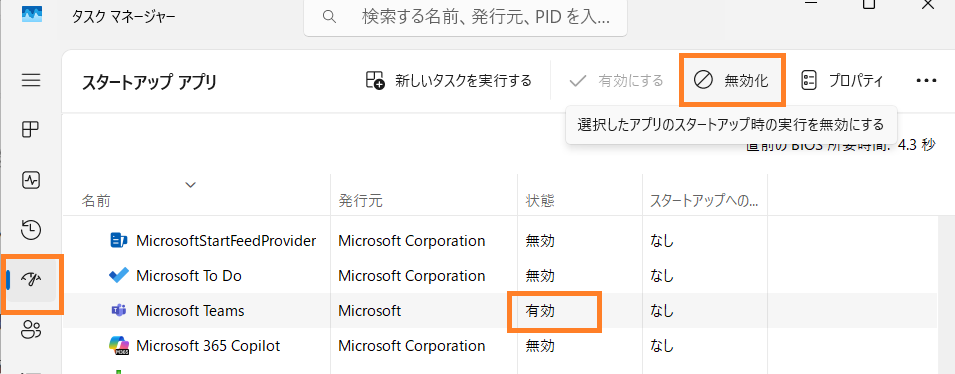The width and height of the screenshot is (955, 374).
Task: Open the Processes page icon in sidebar
Action: [31, 130]
